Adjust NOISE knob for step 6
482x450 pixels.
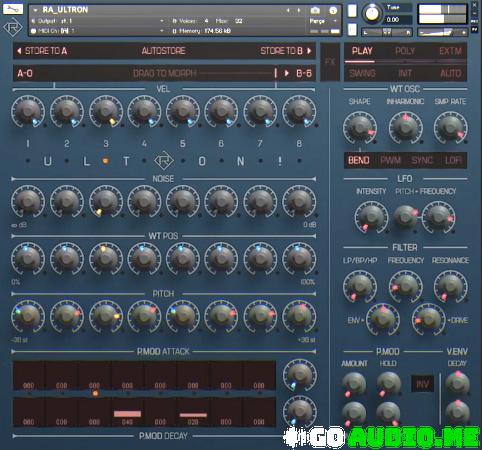click(221, 201)
